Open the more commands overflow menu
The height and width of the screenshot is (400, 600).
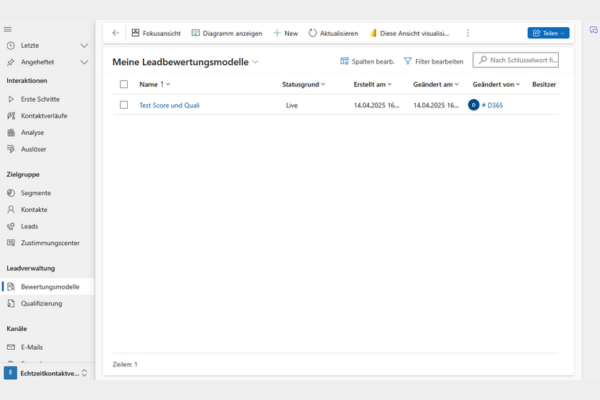click(x=468, y=33)
